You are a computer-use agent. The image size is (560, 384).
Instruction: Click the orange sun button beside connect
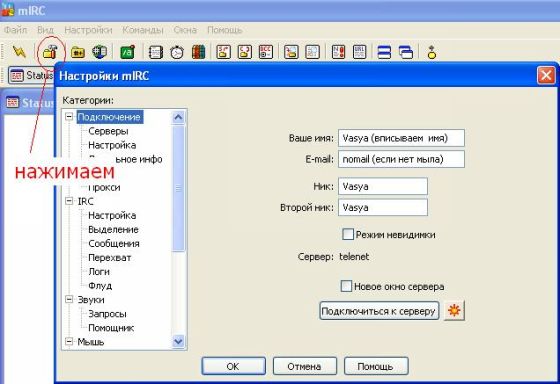[454, 310]
